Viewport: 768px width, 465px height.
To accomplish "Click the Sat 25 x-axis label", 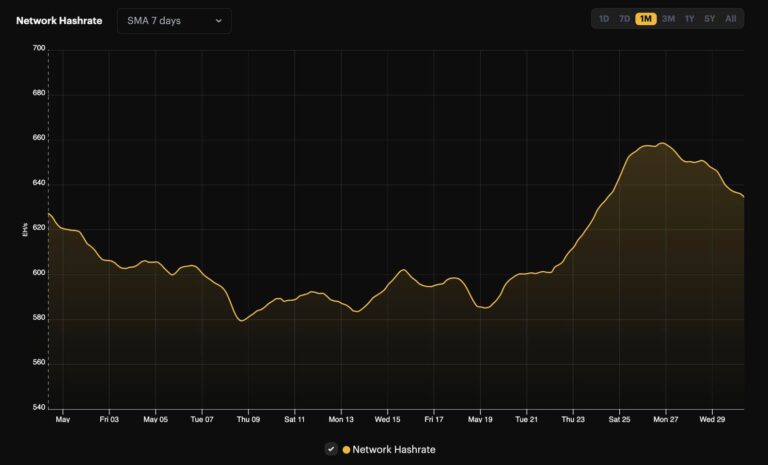I will (619, 420).
